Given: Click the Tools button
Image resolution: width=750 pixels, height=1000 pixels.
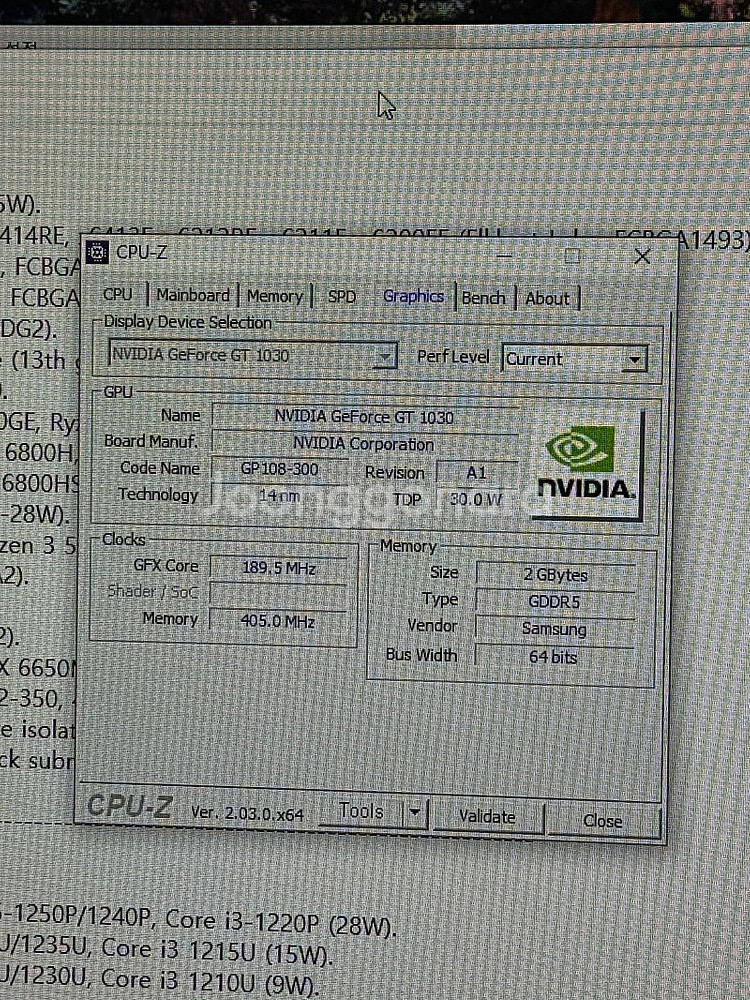Looking at the screenshot, I should coord(361,811).
